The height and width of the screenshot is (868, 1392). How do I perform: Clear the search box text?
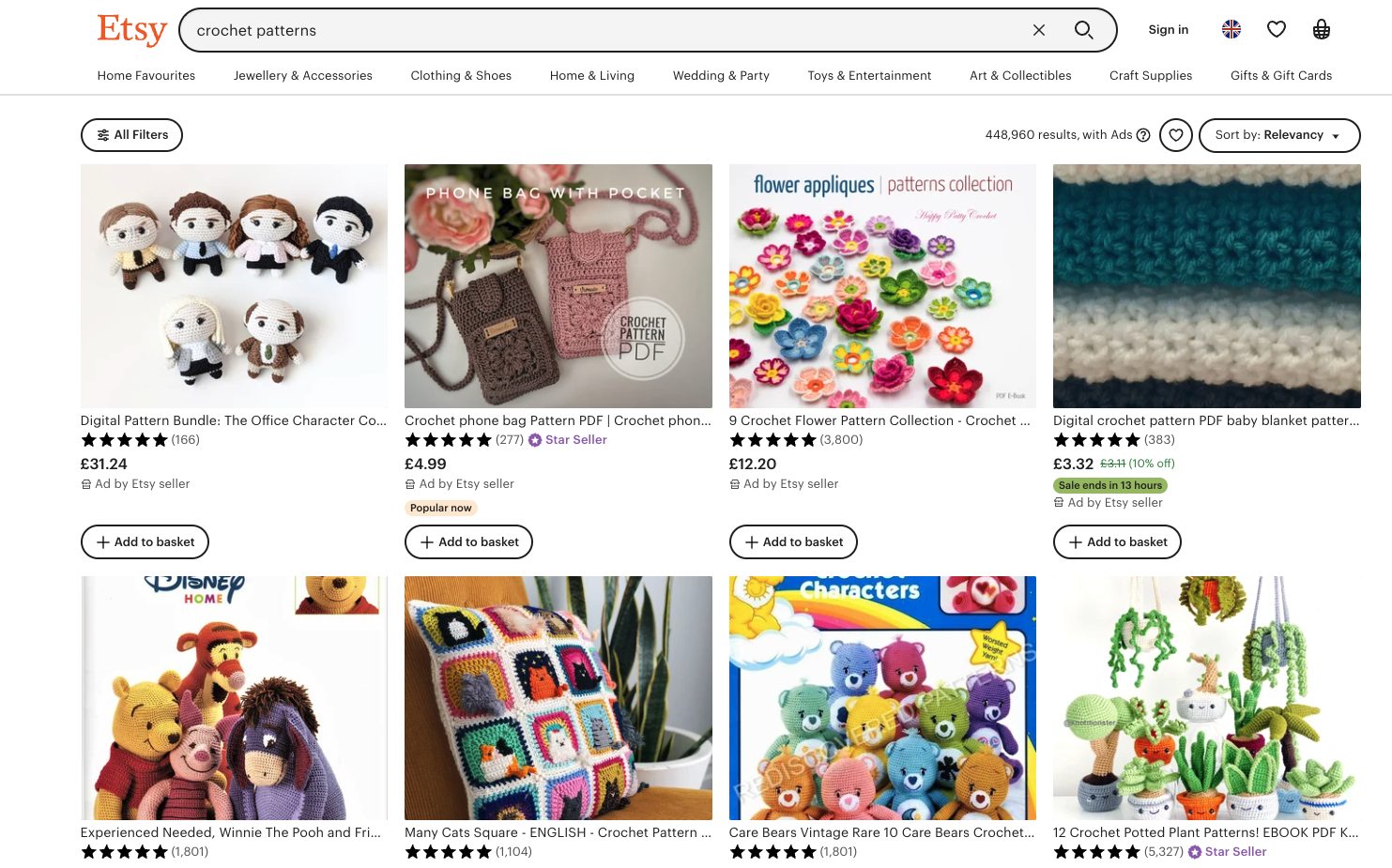1038,30
